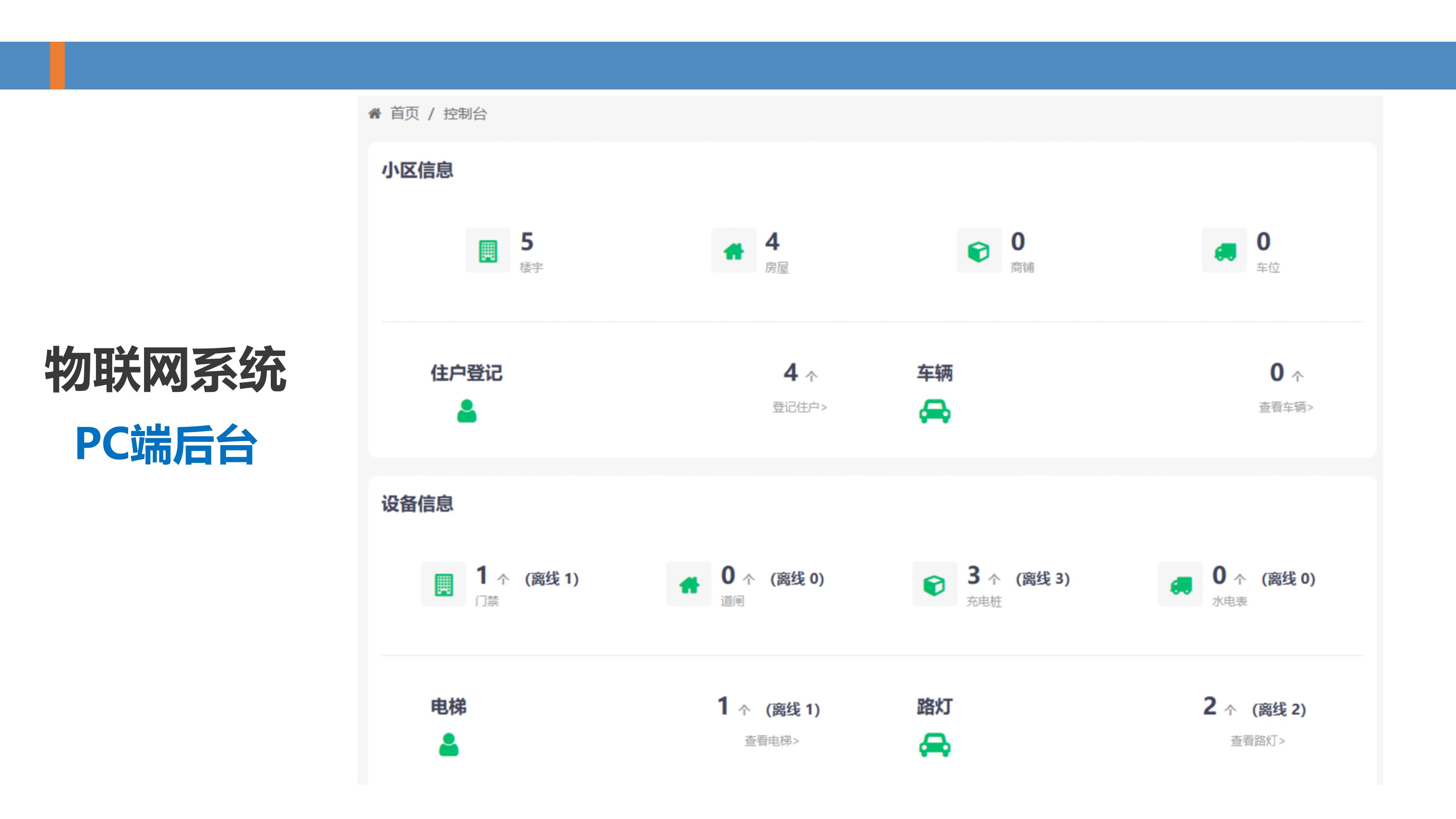Image resolution: width=1456 pixels, height=819 pixels.
Task: Open the 查看车辆> link
Action: pos(1286,407)
